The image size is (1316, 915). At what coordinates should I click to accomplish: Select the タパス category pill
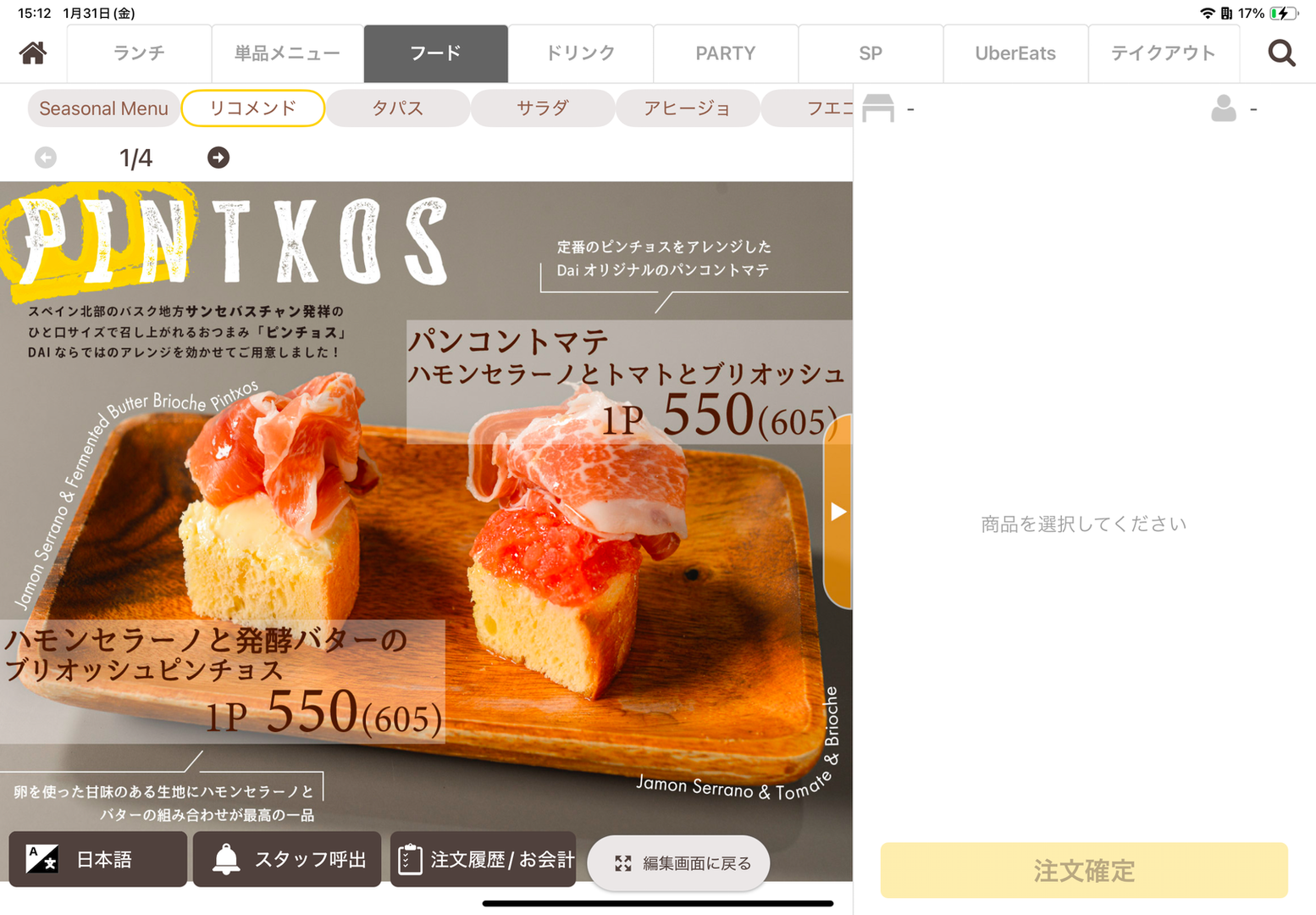pos(398,108)
